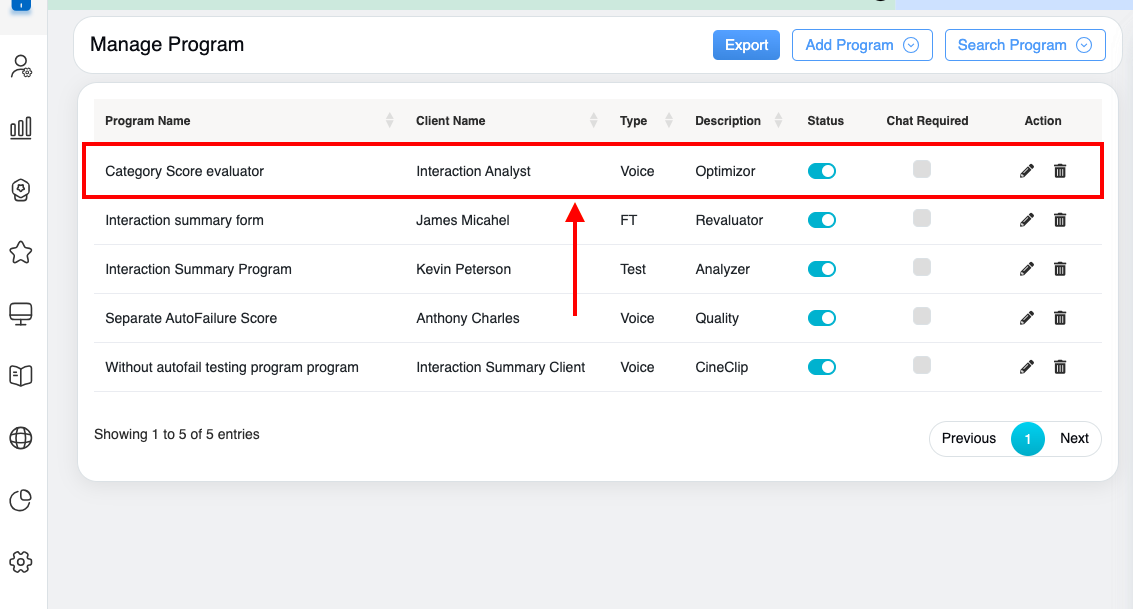Delete the Interaction summary form program
Viewport: 1133px width, 609px height.
(x=1060, y=220)
